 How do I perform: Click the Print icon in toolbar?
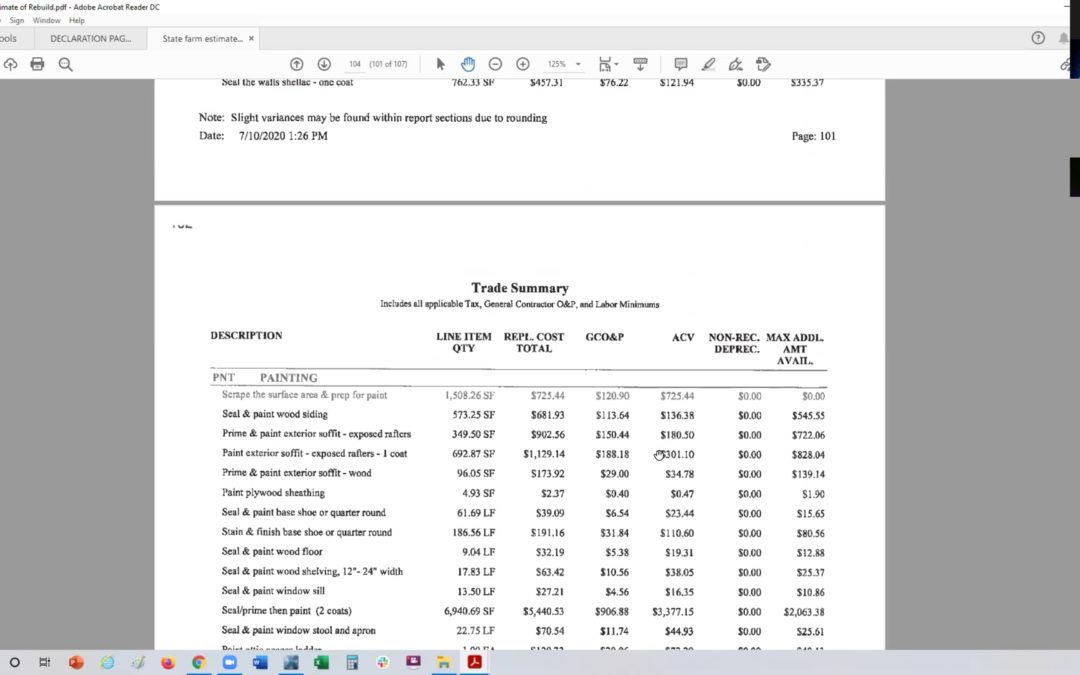pyautogui.click(x=37, y=64)
